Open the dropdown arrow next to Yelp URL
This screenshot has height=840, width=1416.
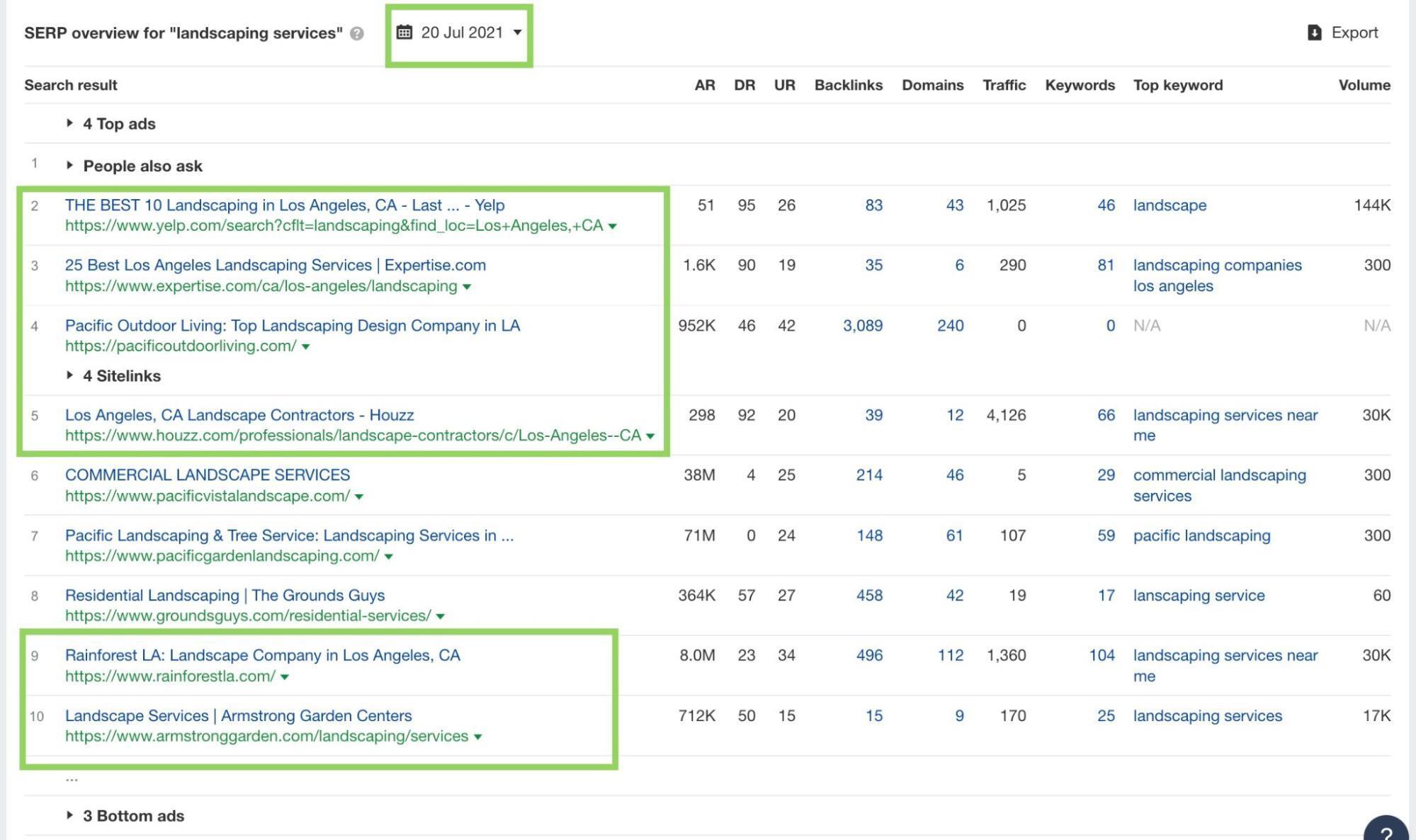pos(613,227)
